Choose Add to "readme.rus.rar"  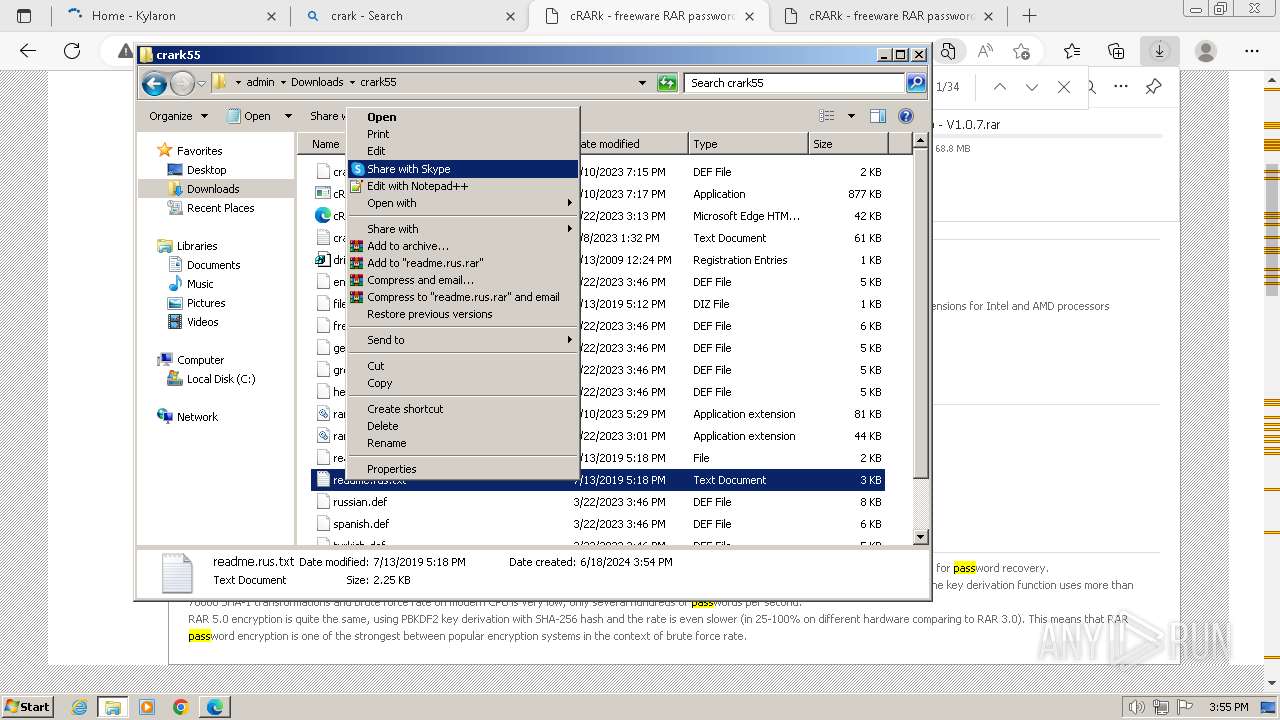click(x=462, y=263)
